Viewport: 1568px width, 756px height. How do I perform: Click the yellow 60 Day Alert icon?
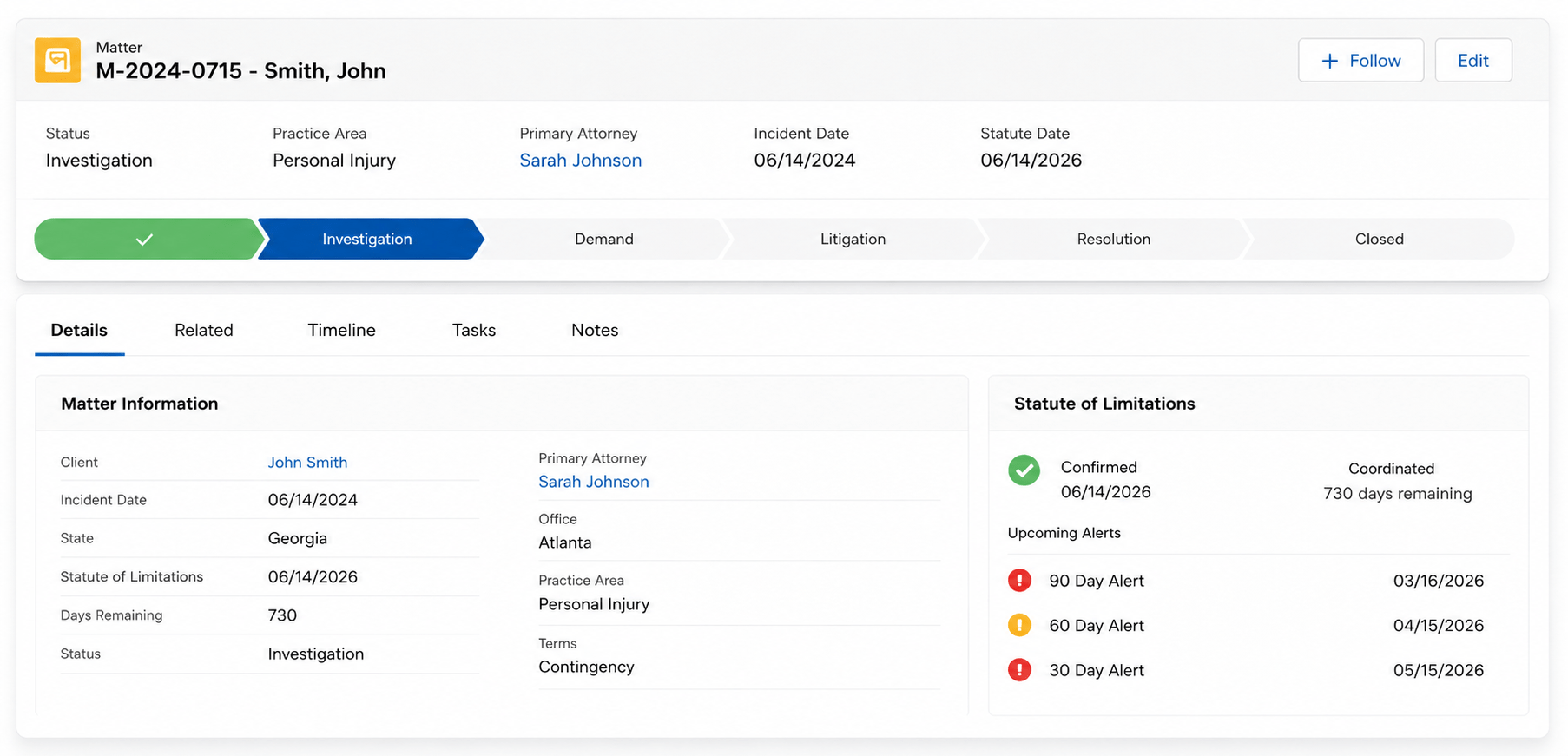pos(1019,625)
